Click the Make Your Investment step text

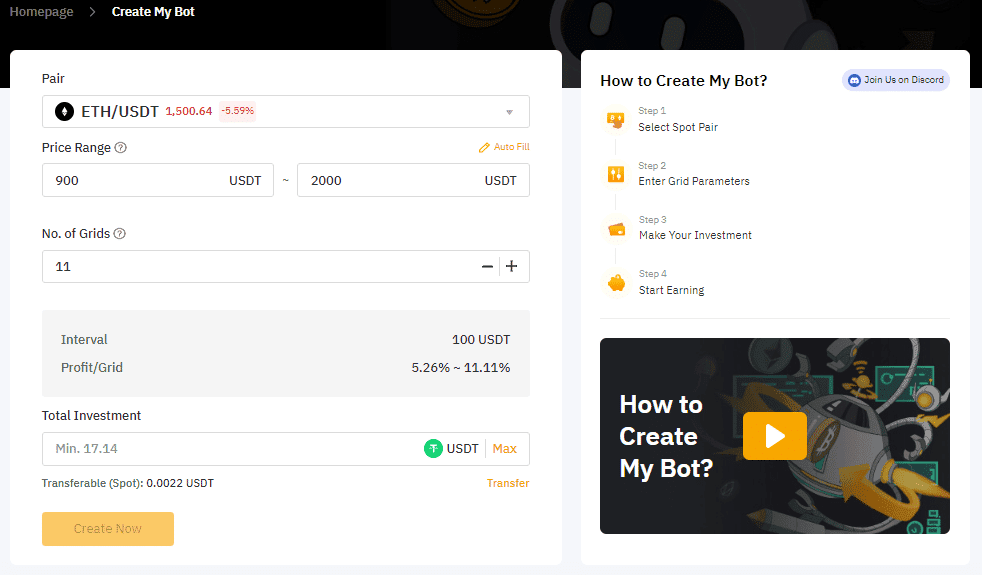[x=695, y=235]
